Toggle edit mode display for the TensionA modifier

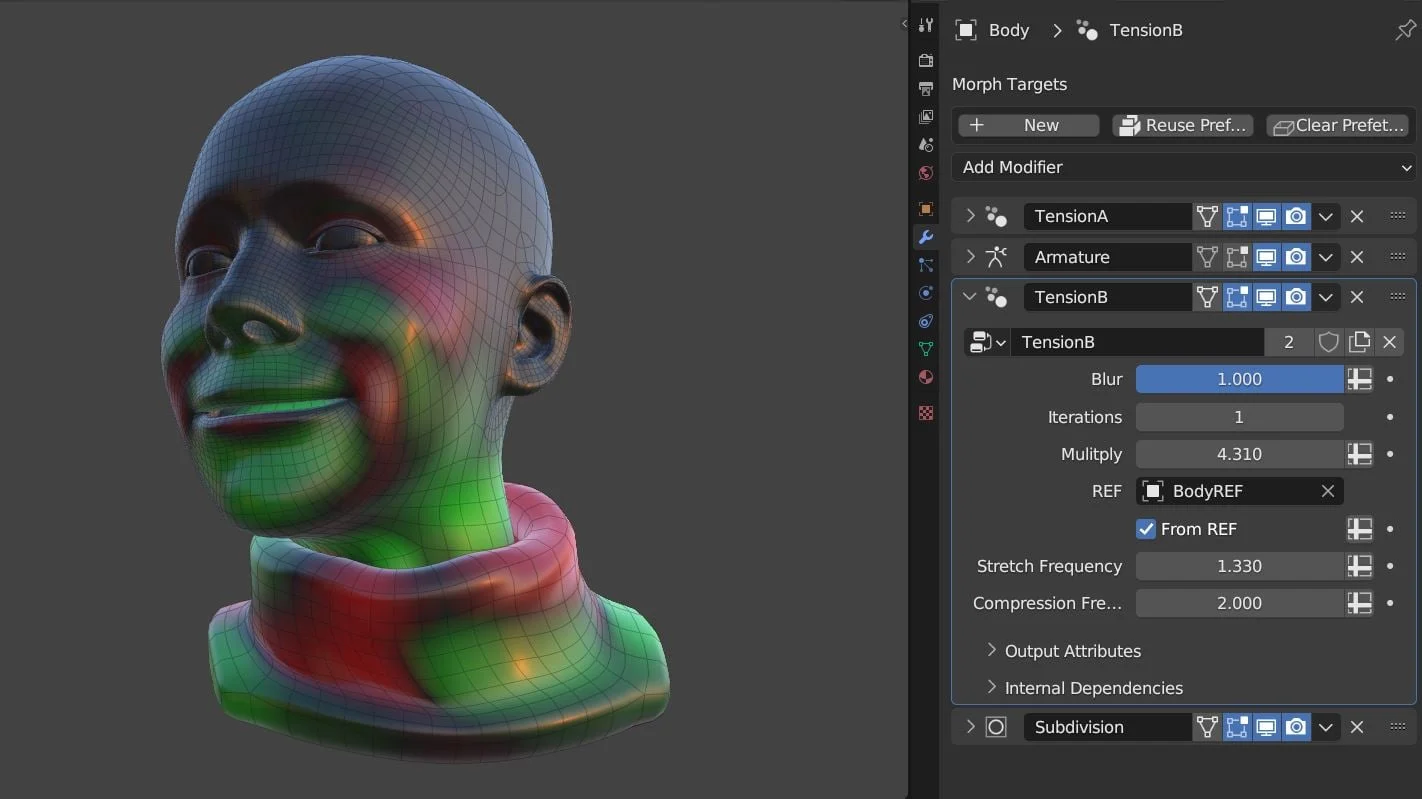click(x=1237, y=216)
